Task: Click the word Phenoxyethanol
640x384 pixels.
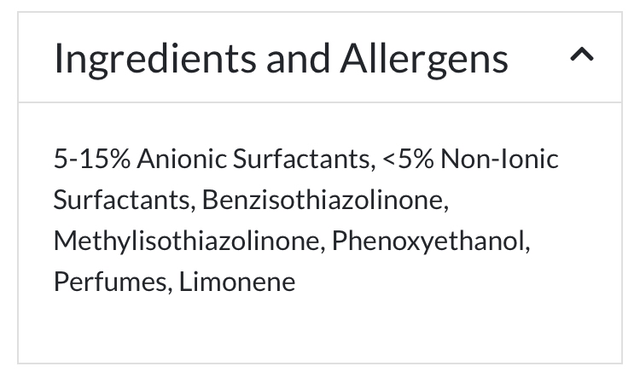Action: [x=428, y=241]
